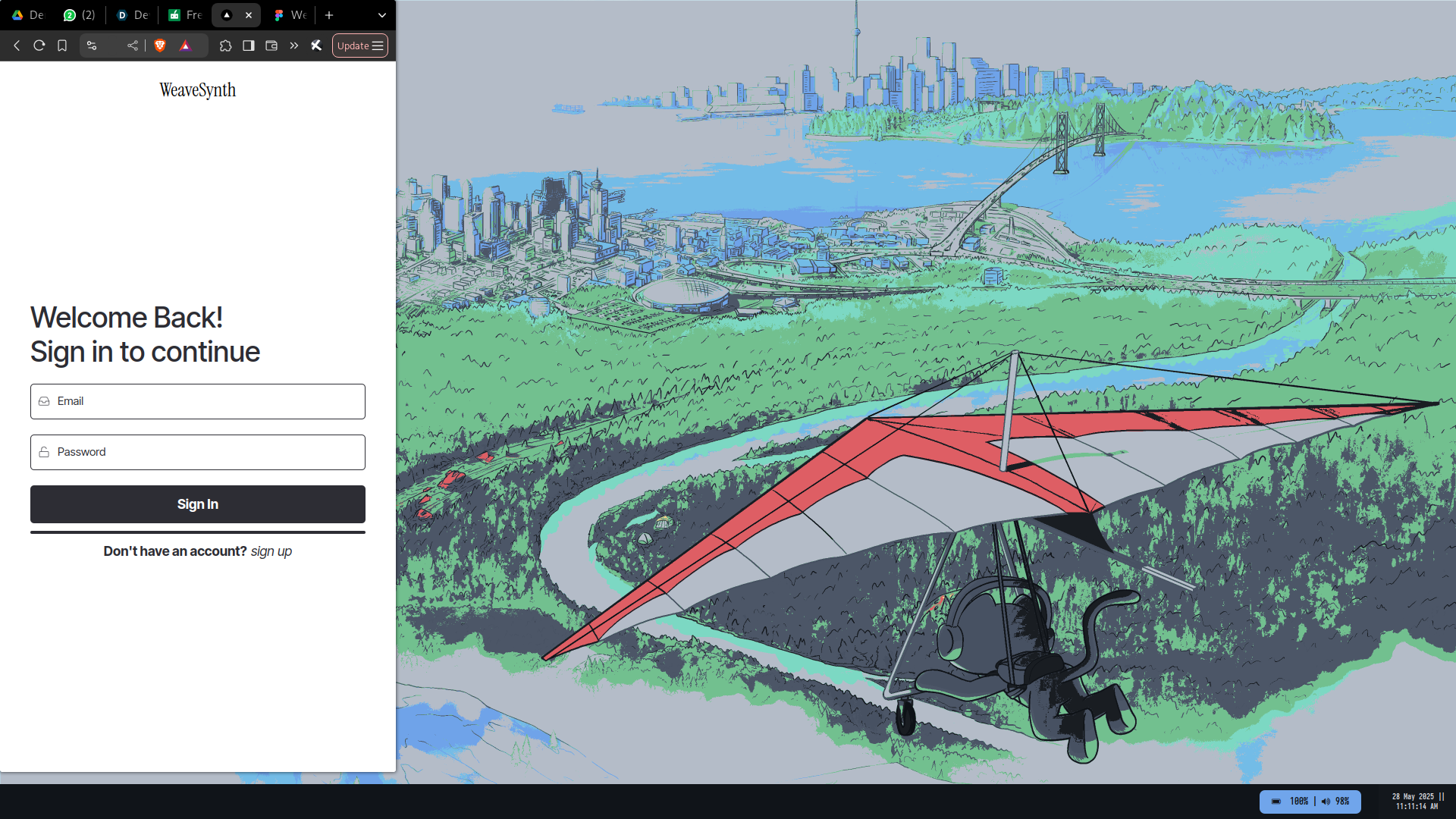Click the volume 98% indicator in taskbar

point(1336,802)
